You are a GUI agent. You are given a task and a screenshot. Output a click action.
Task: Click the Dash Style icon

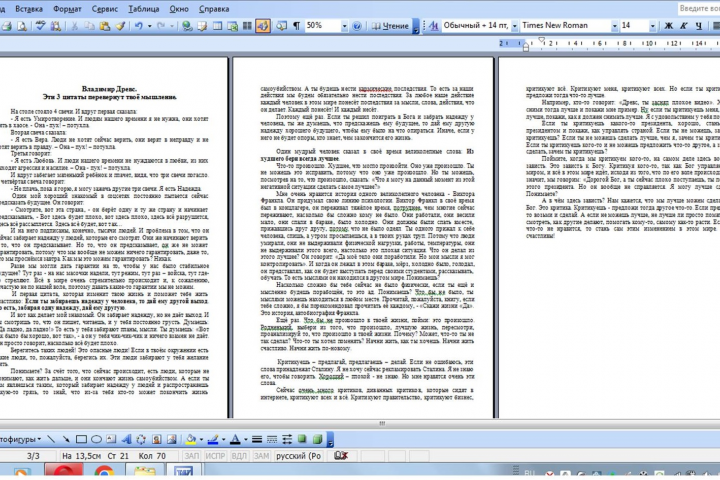pyautogui.click(x=272, y=440)
